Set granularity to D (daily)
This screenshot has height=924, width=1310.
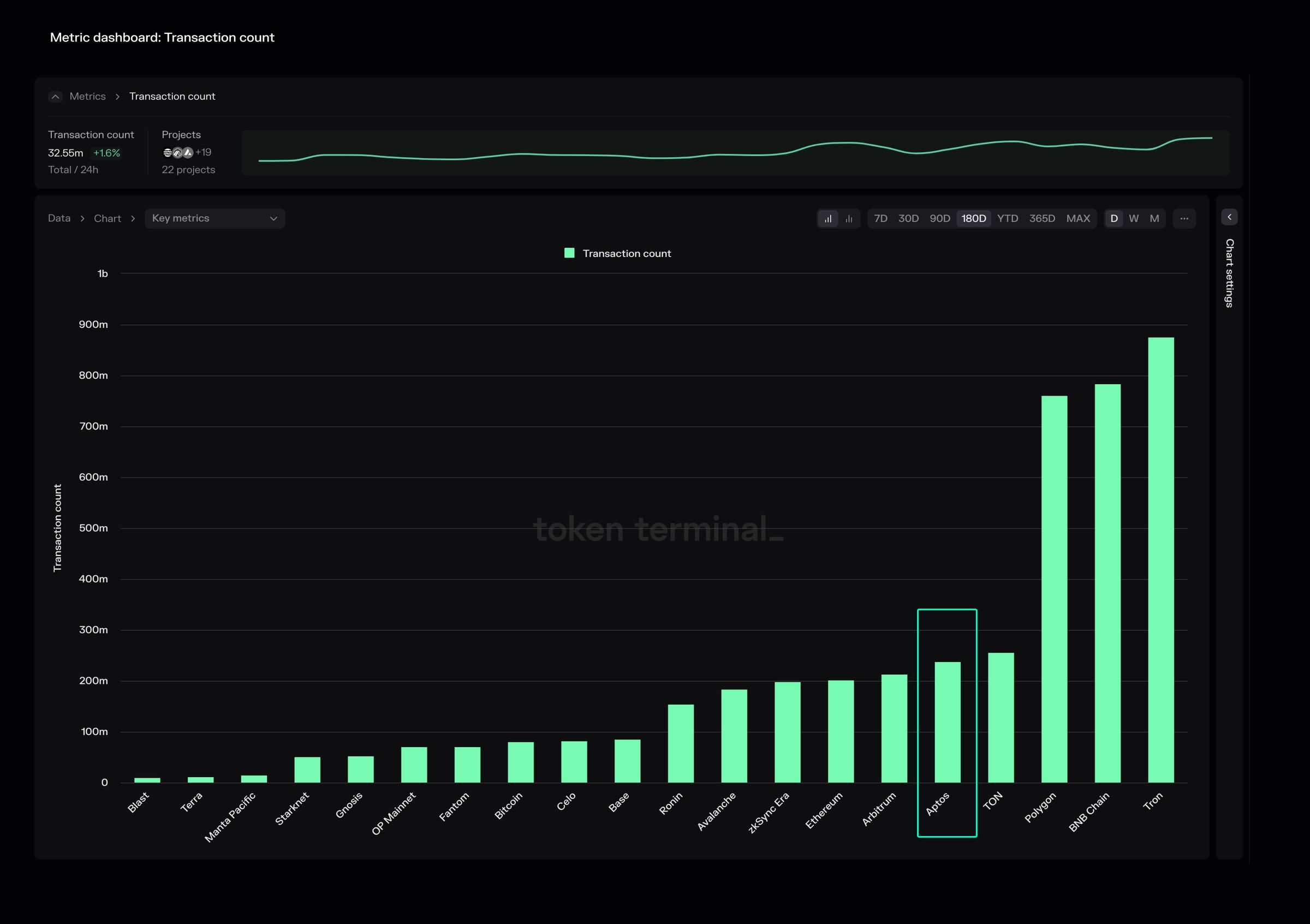pos(1113,218)
